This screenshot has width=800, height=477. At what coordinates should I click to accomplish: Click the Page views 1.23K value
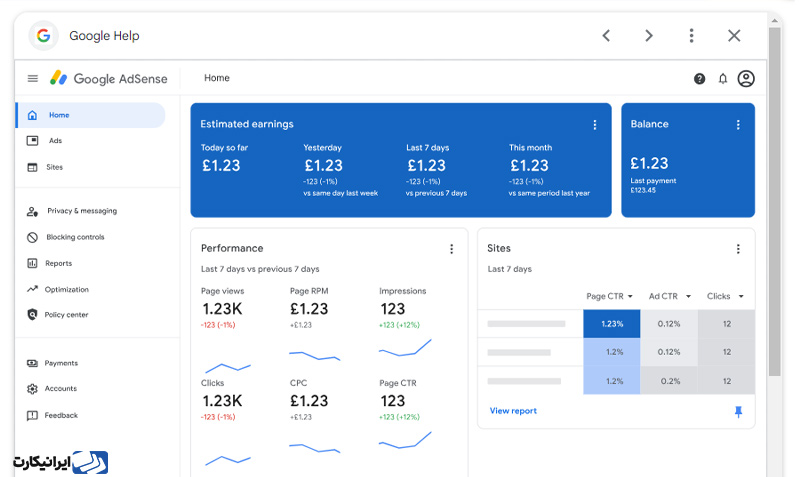point(222,309)
